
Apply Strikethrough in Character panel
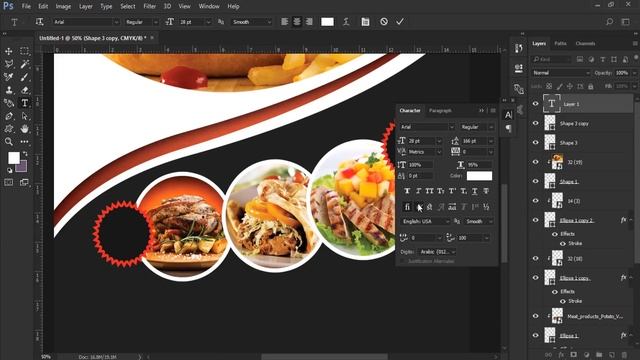(486, 191)
